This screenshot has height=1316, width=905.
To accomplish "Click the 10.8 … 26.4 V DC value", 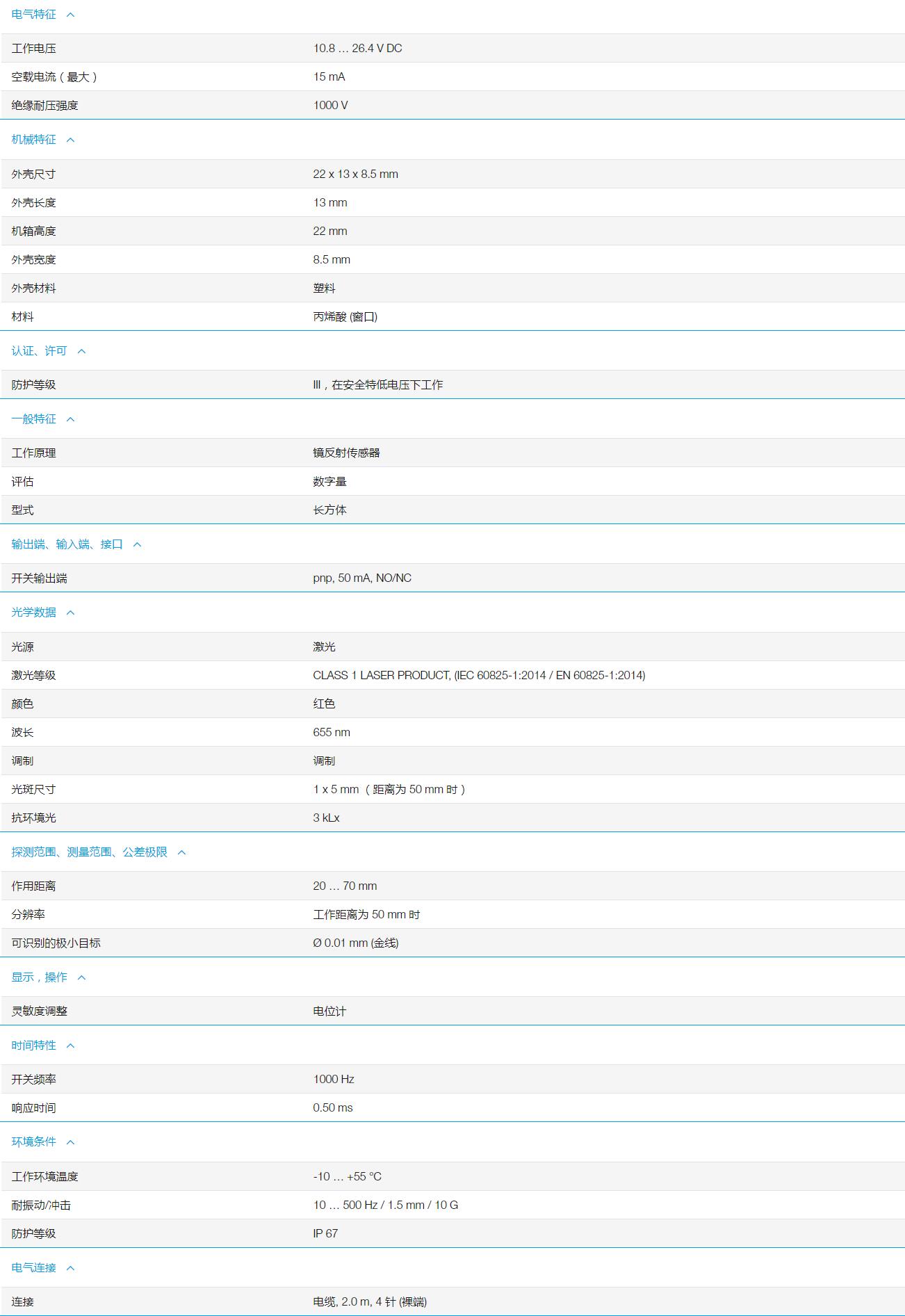I will tap(357, 49).
